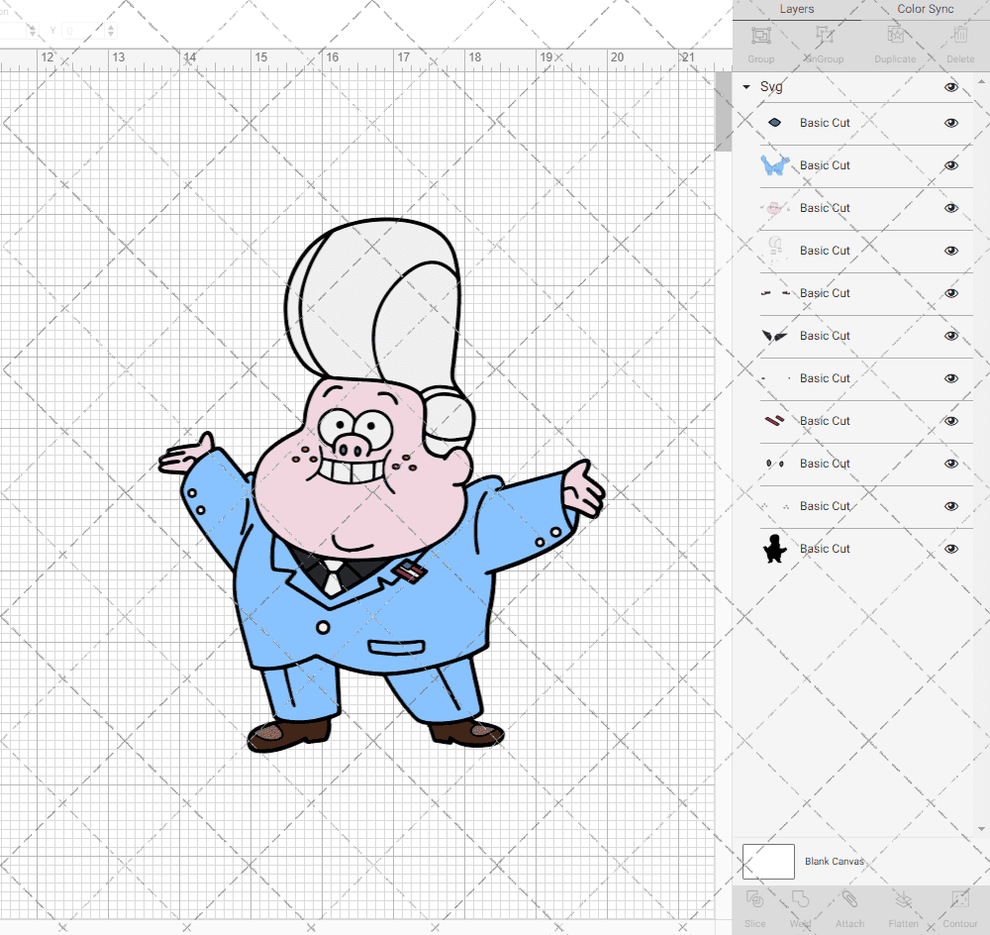Hide the topmost Basic Cut layer

951,122
